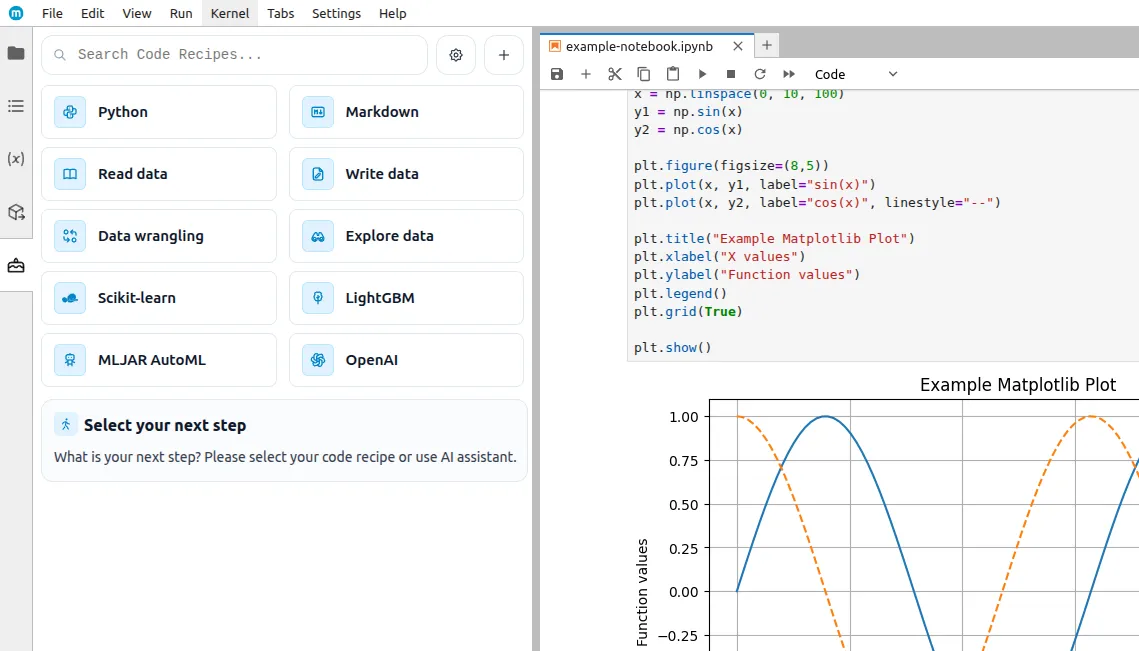Screen dimensions: 1139x651
Task: Open the Settings menu
Action: click(336, 13)
